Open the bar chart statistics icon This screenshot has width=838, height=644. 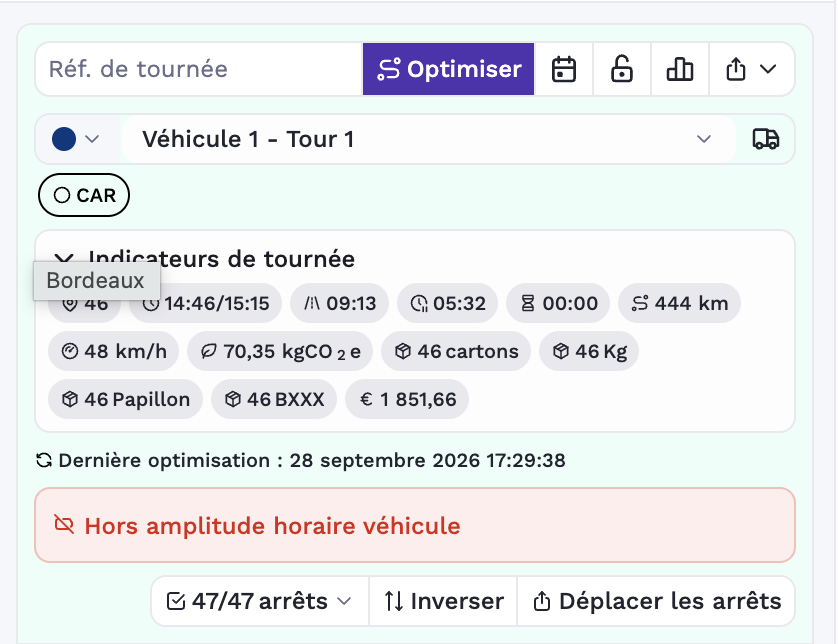tap(680, 69)
